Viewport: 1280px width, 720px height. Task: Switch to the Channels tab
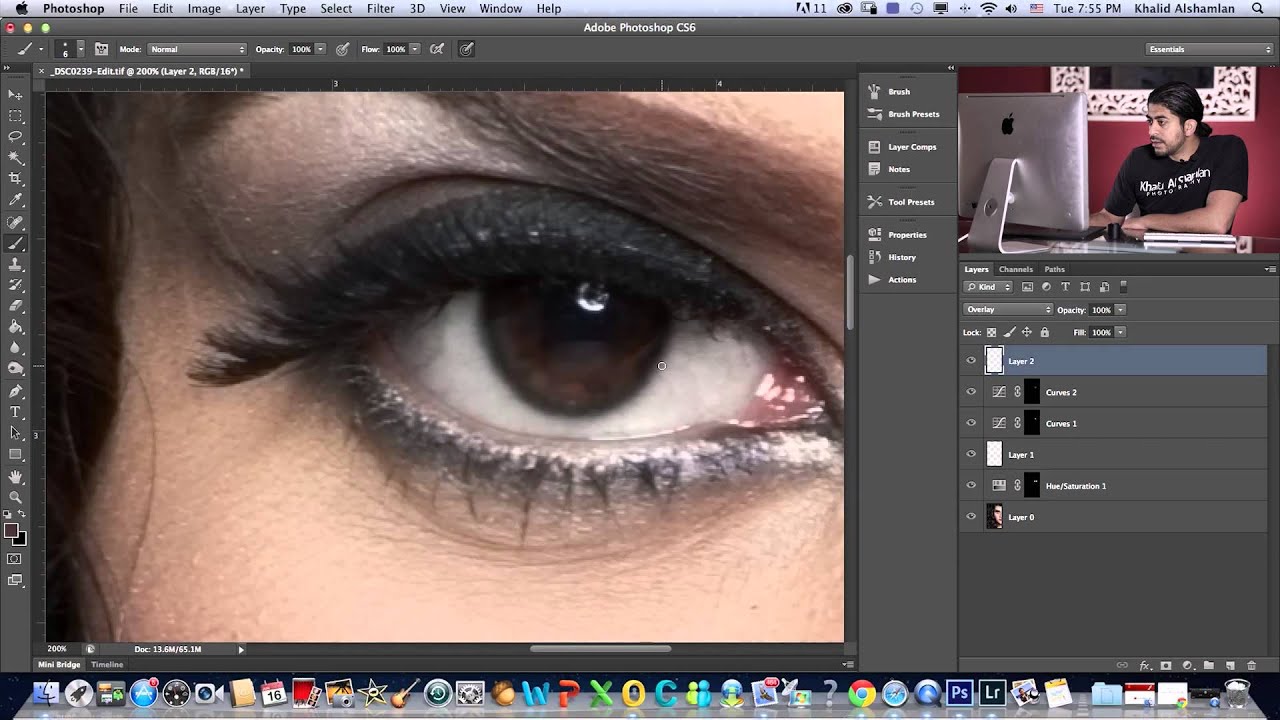pyautogui.click(x=1015, y=269)
